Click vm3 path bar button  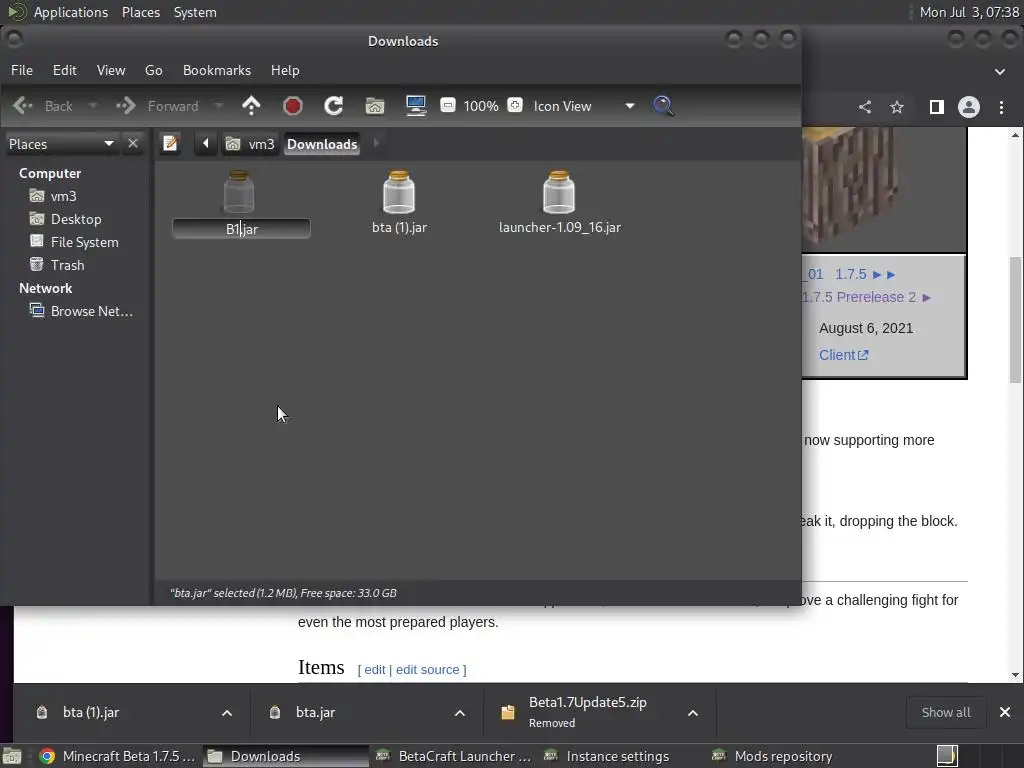click(250, 144)
